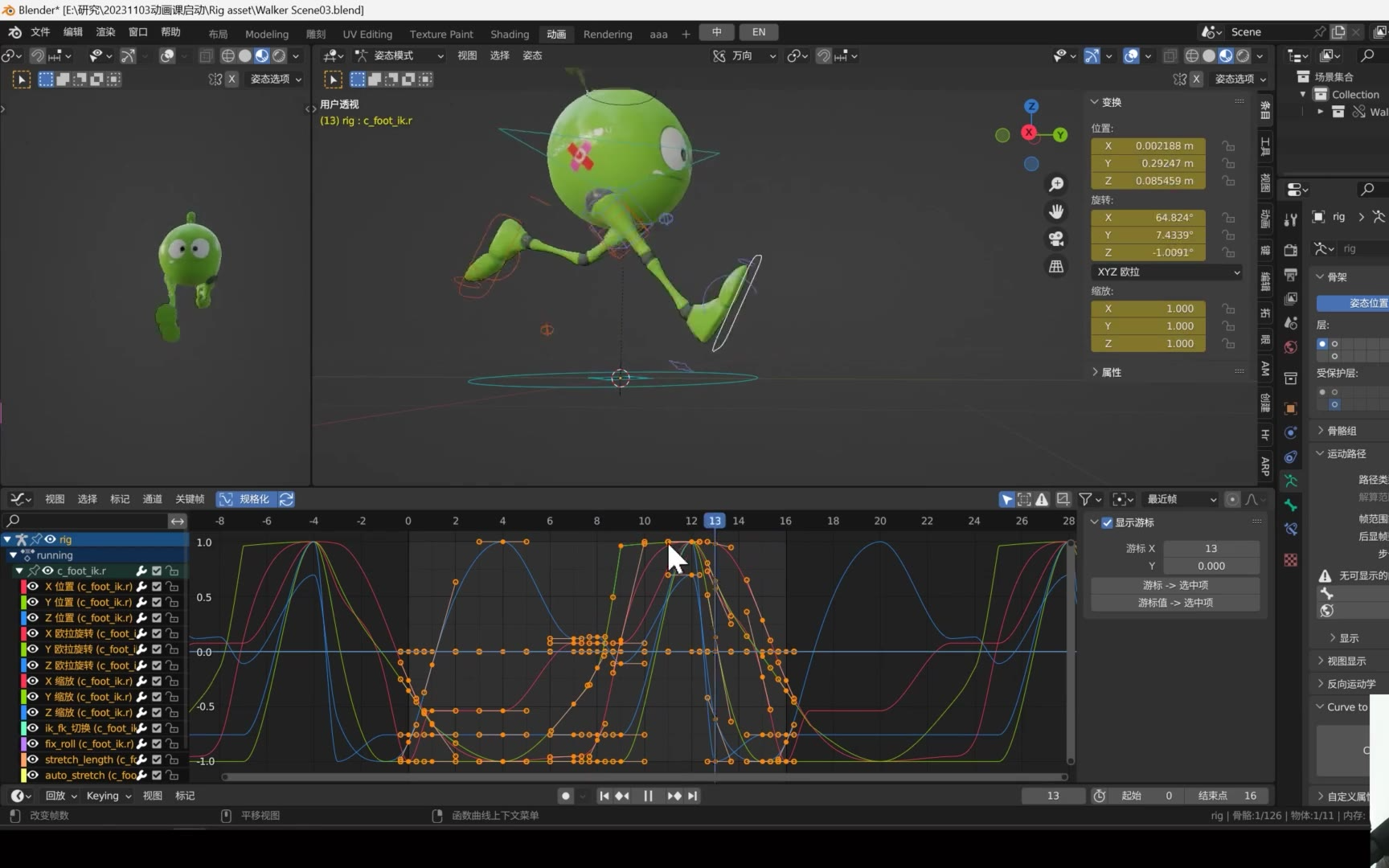
Task: Jump to the last frame endpoint
Action: pos(693,796)
